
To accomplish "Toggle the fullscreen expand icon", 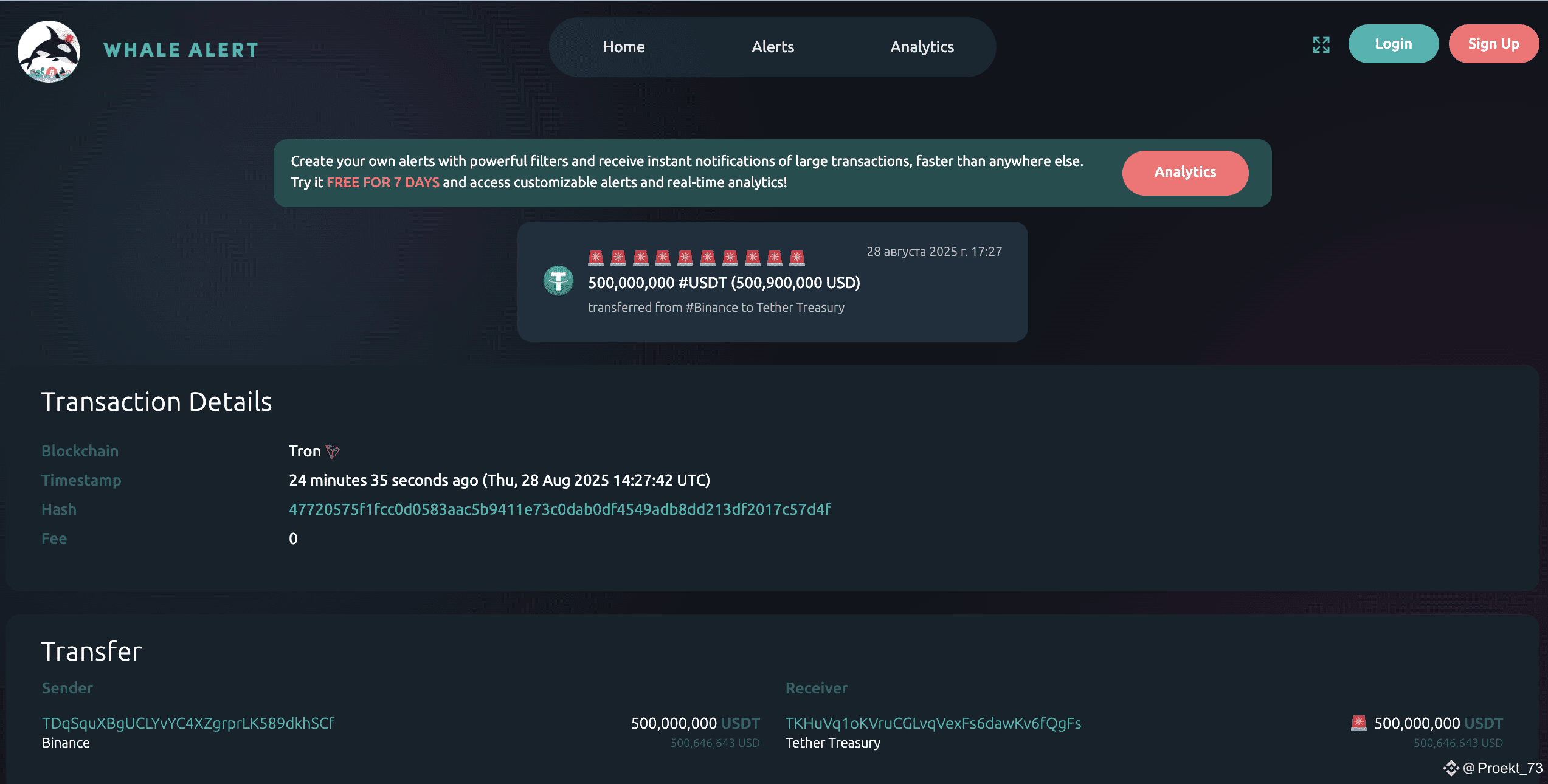I will click(1321, 45).
